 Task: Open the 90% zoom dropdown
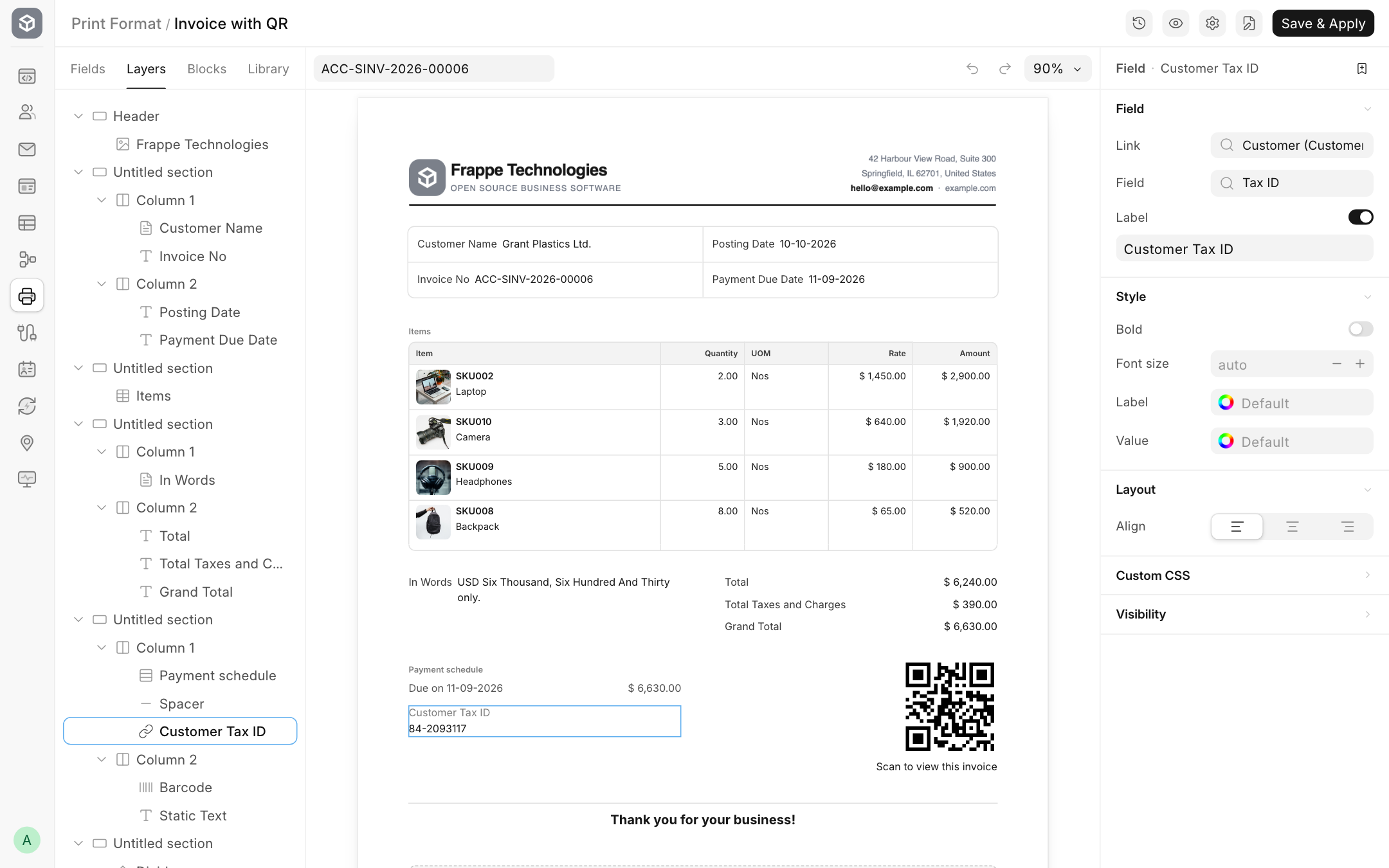(1057, 69)
